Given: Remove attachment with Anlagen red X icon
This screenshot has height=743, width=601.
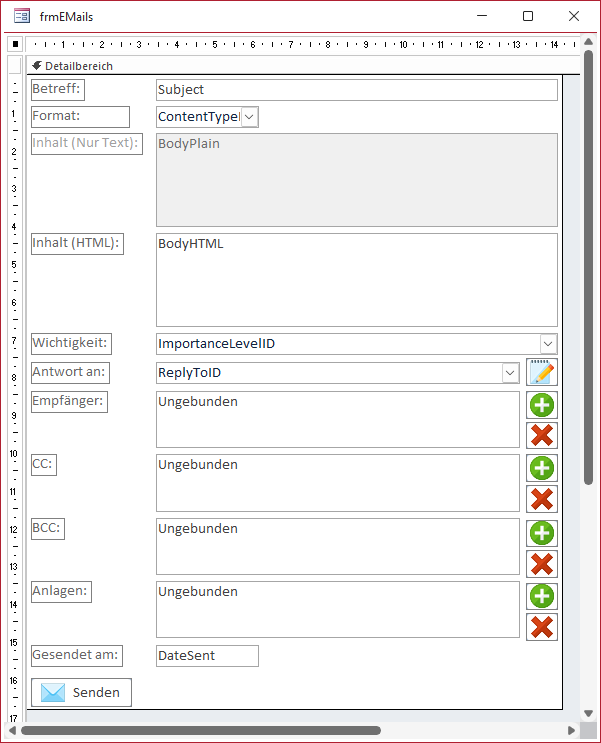Looking at the screenshot, I should pos(542,627).
